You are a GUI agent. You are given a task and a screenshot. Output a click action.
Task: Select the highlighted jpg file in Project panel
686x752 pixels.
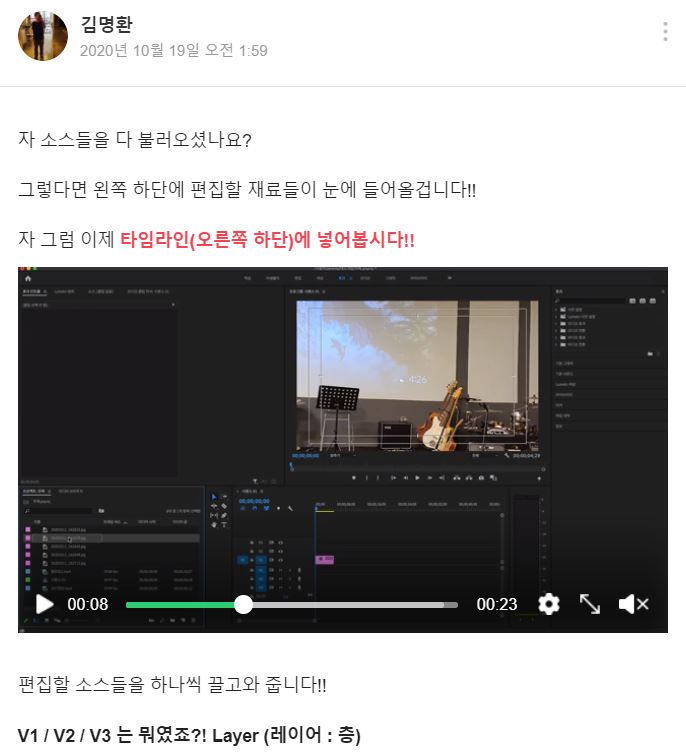pyautogui.click(x=70, y=538)
